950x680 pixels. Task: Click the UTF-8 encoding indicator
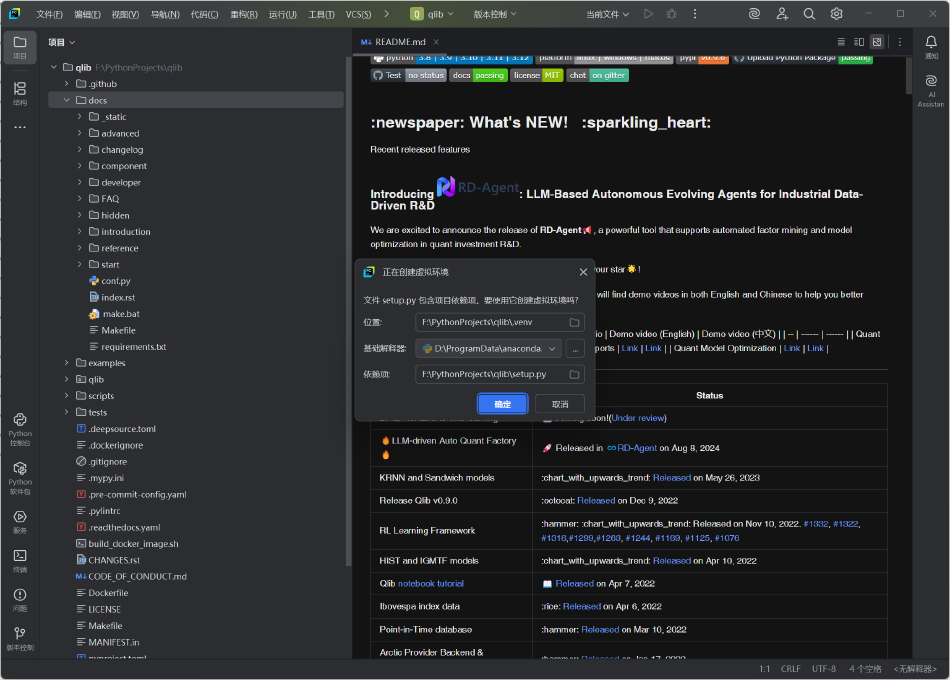coord(824,669)
